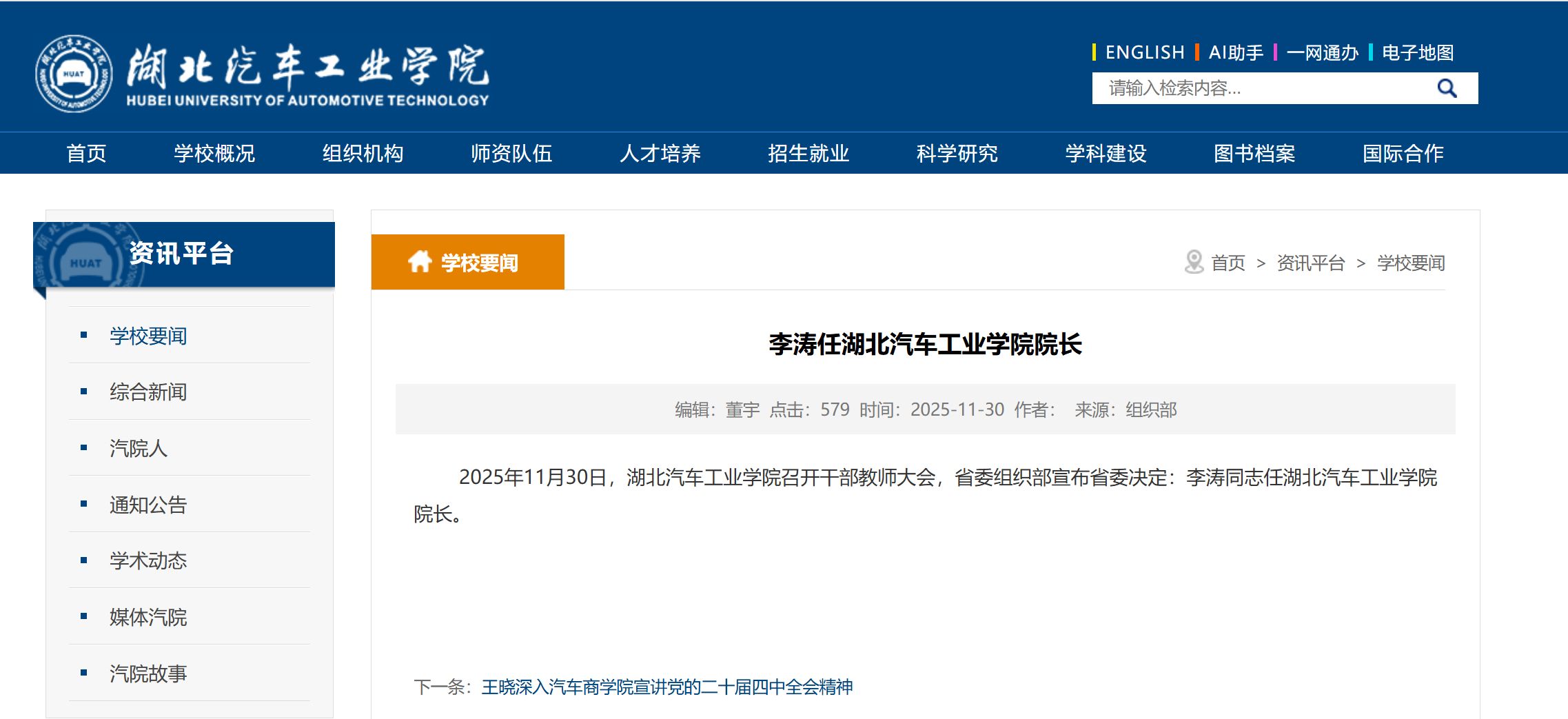Viewport: 1568px width, 719px height.
Task: Open the 国际合作 menu
Action: (1403, 153)
